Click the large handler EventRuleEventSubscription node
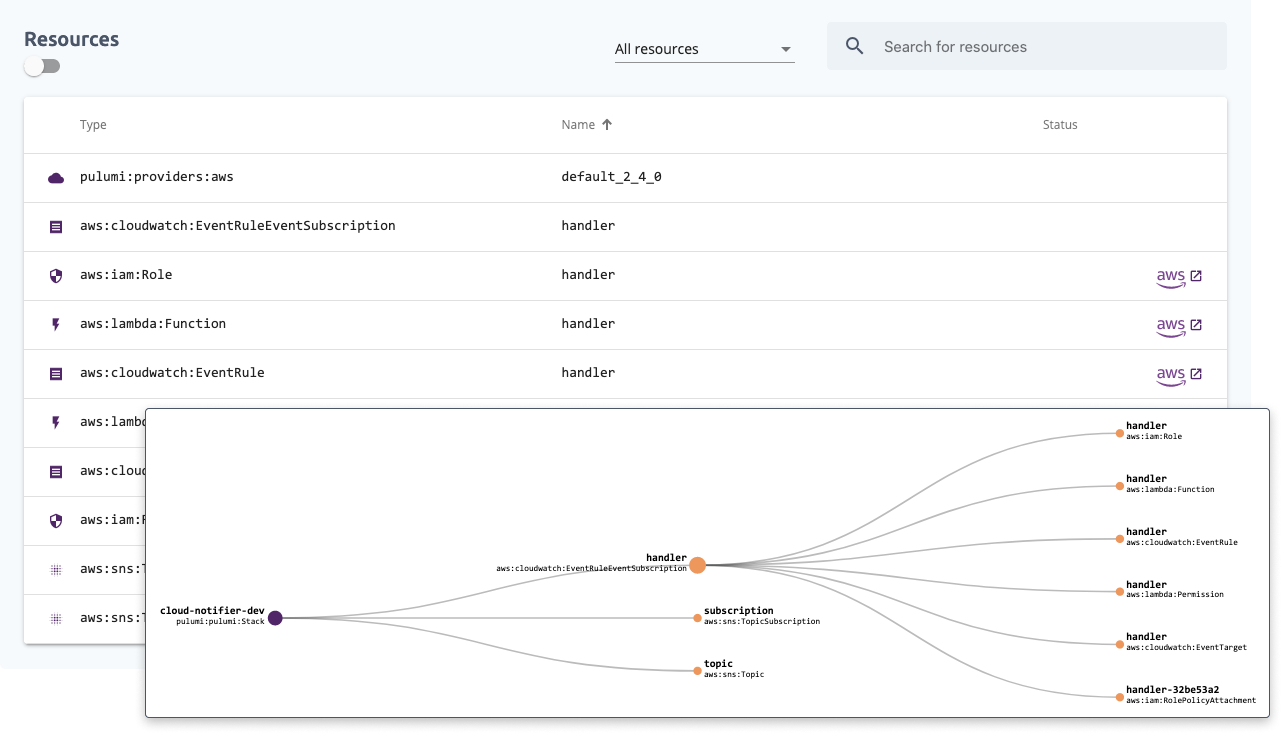1282x734 pixels. click(698, 565)
